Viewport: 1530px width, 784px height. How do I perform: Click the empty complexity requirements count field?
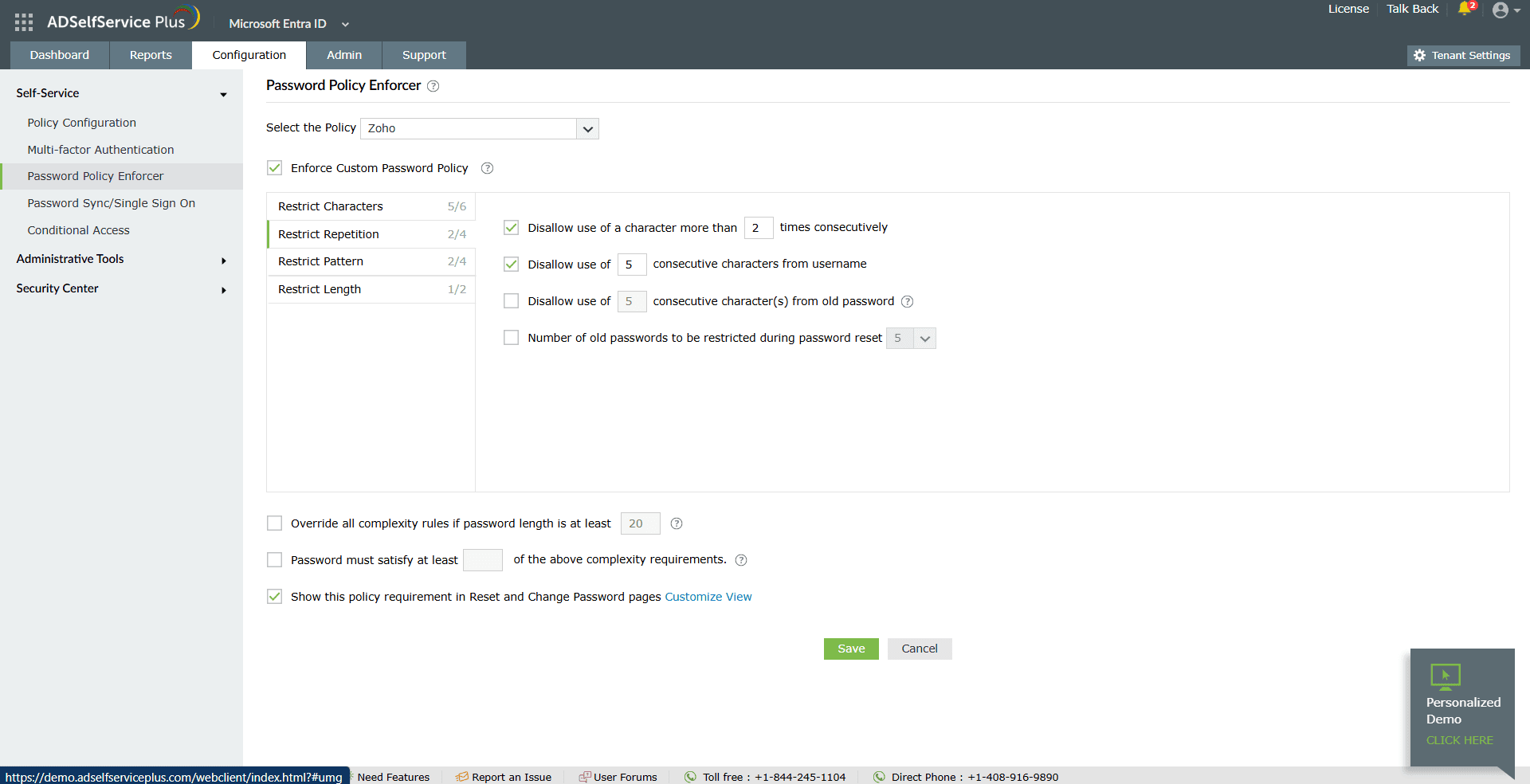coord(483,560)
